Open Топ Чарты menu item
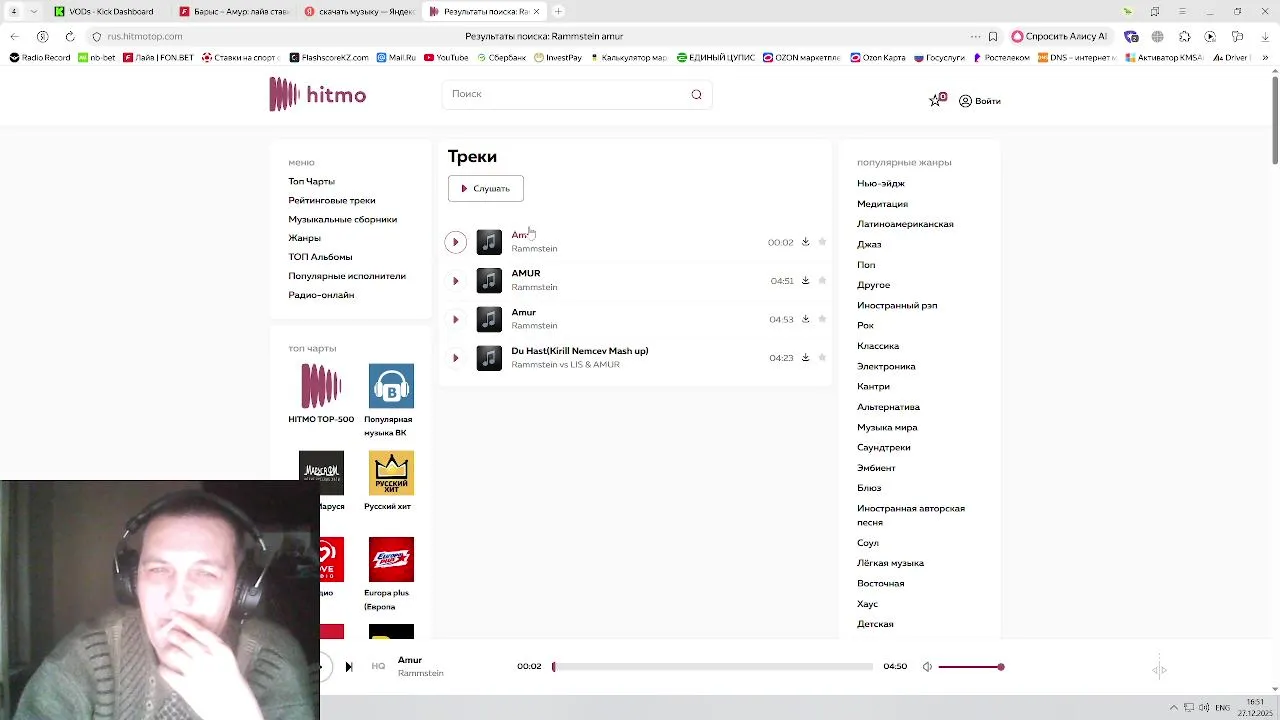 (311, 181)
